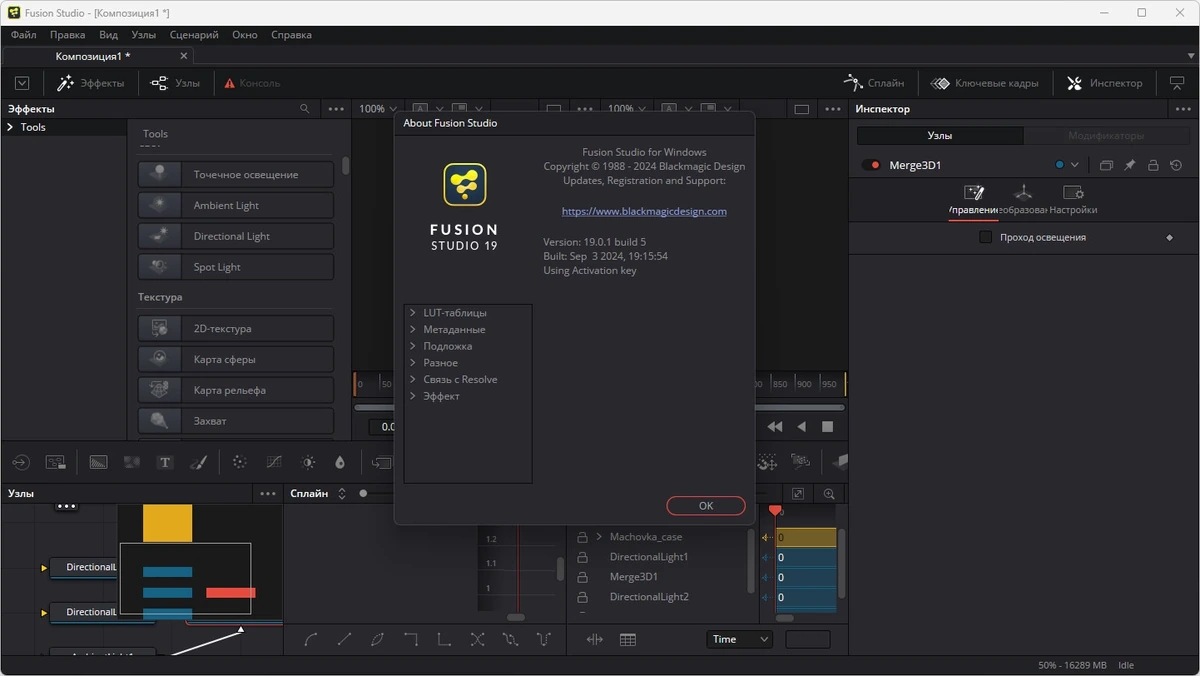
Task: Add a Brightness Contrast tool from toolbar
Action: pos(308,462)
